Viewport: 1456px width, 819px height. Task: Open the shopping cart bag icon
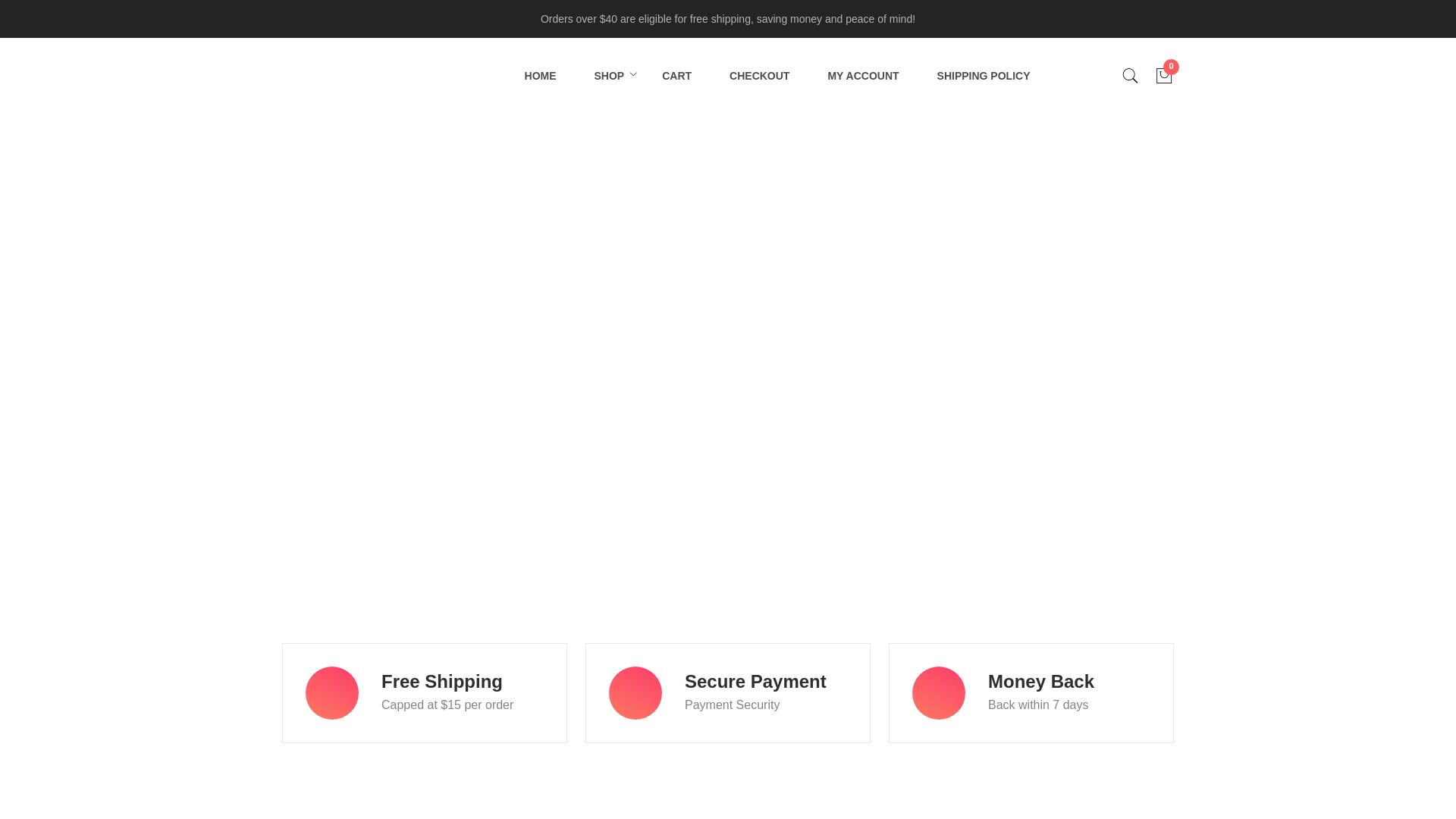point(1163,76)
